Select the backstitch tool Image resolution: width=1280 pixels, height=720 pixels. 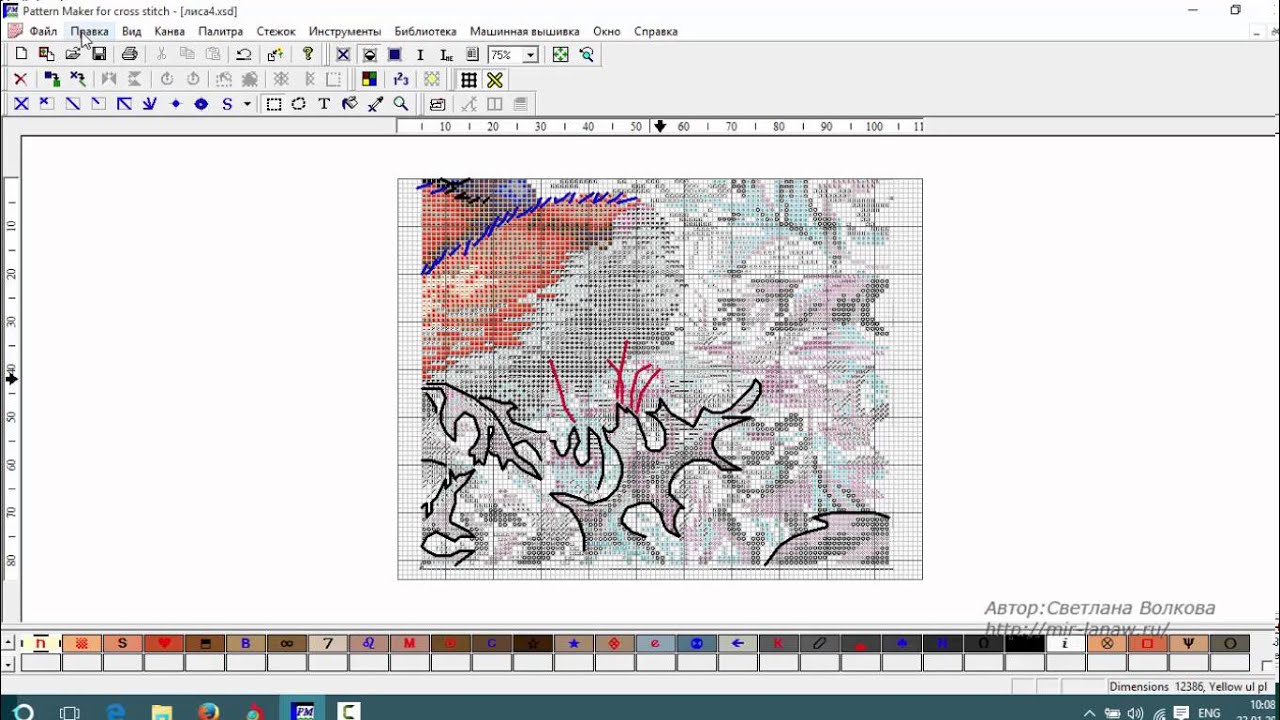tap(124, 104)
